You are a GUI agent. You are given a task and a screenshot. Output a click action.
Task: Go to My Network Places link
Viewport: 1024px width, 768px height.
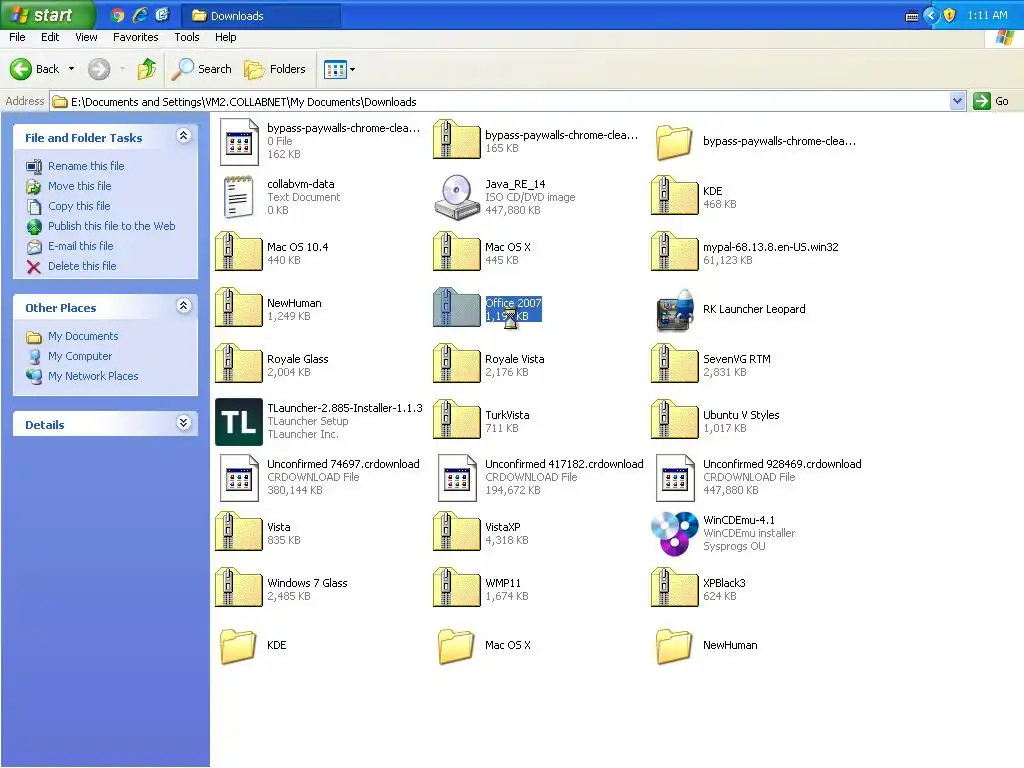pos(93,376)
